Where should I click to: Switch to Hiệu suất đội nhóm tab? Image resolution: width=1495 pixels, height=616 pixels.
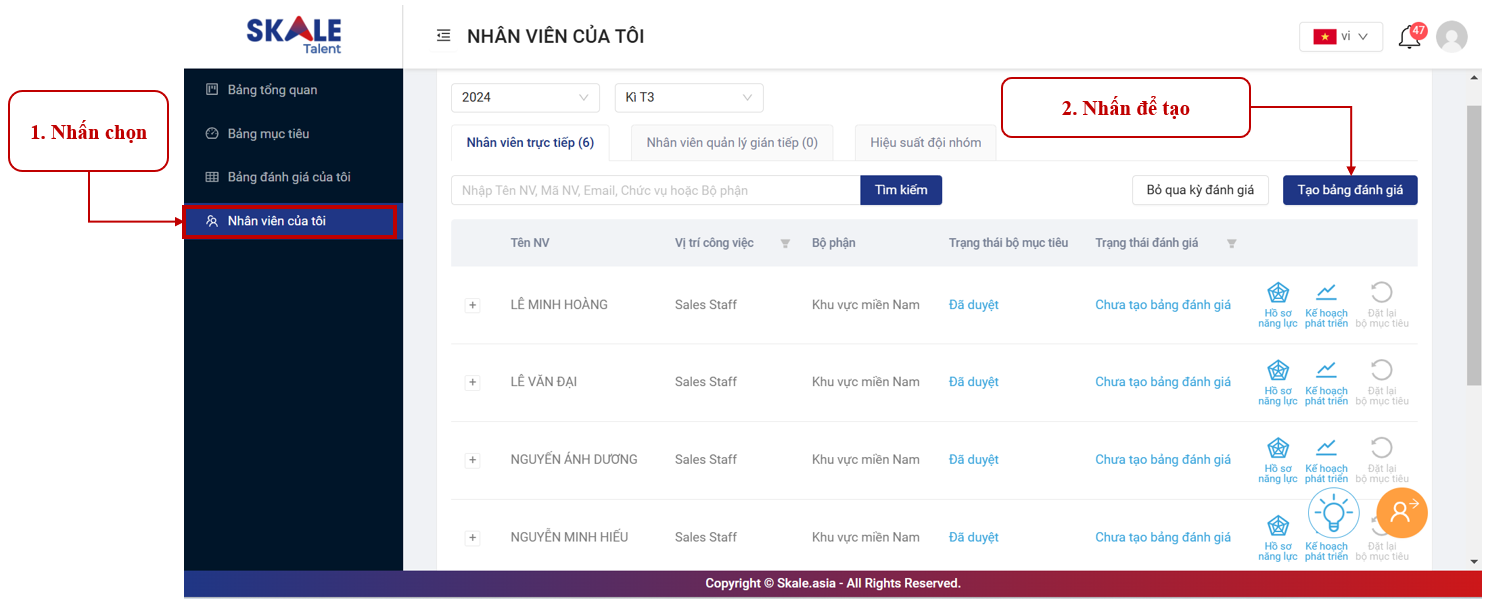(x=925, y=142)
